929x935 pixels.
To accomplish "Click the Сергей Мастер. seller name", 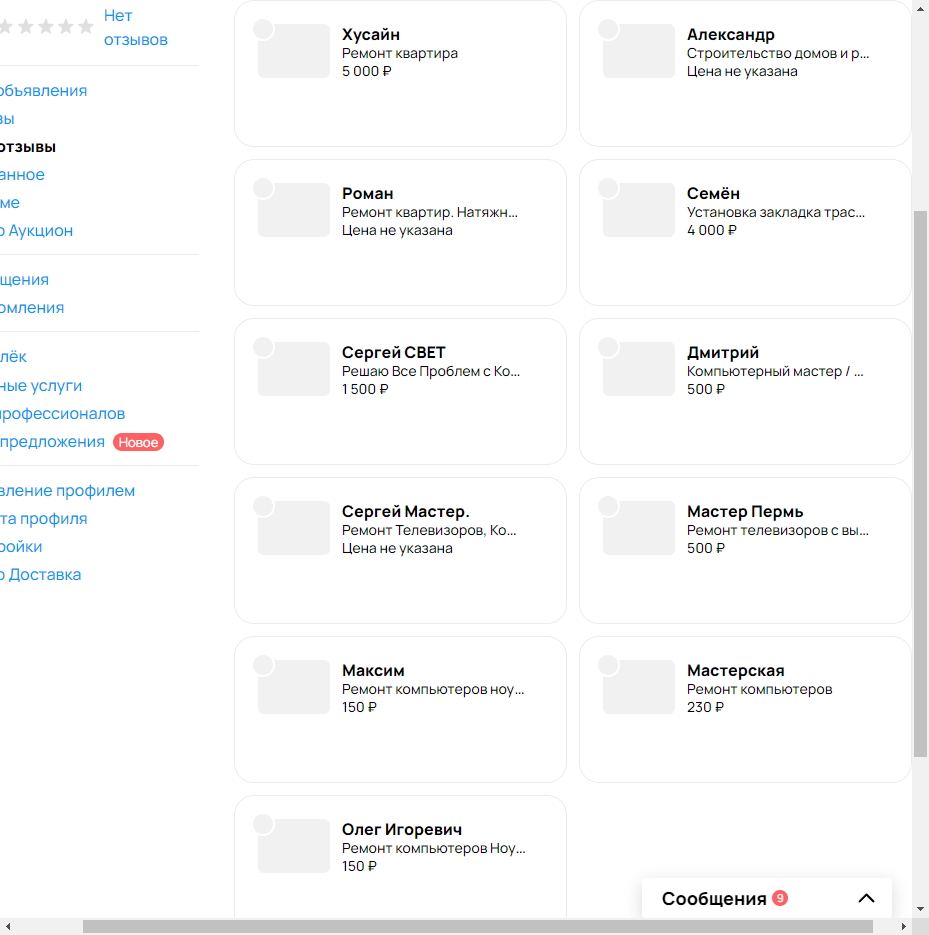I will 405,512.
